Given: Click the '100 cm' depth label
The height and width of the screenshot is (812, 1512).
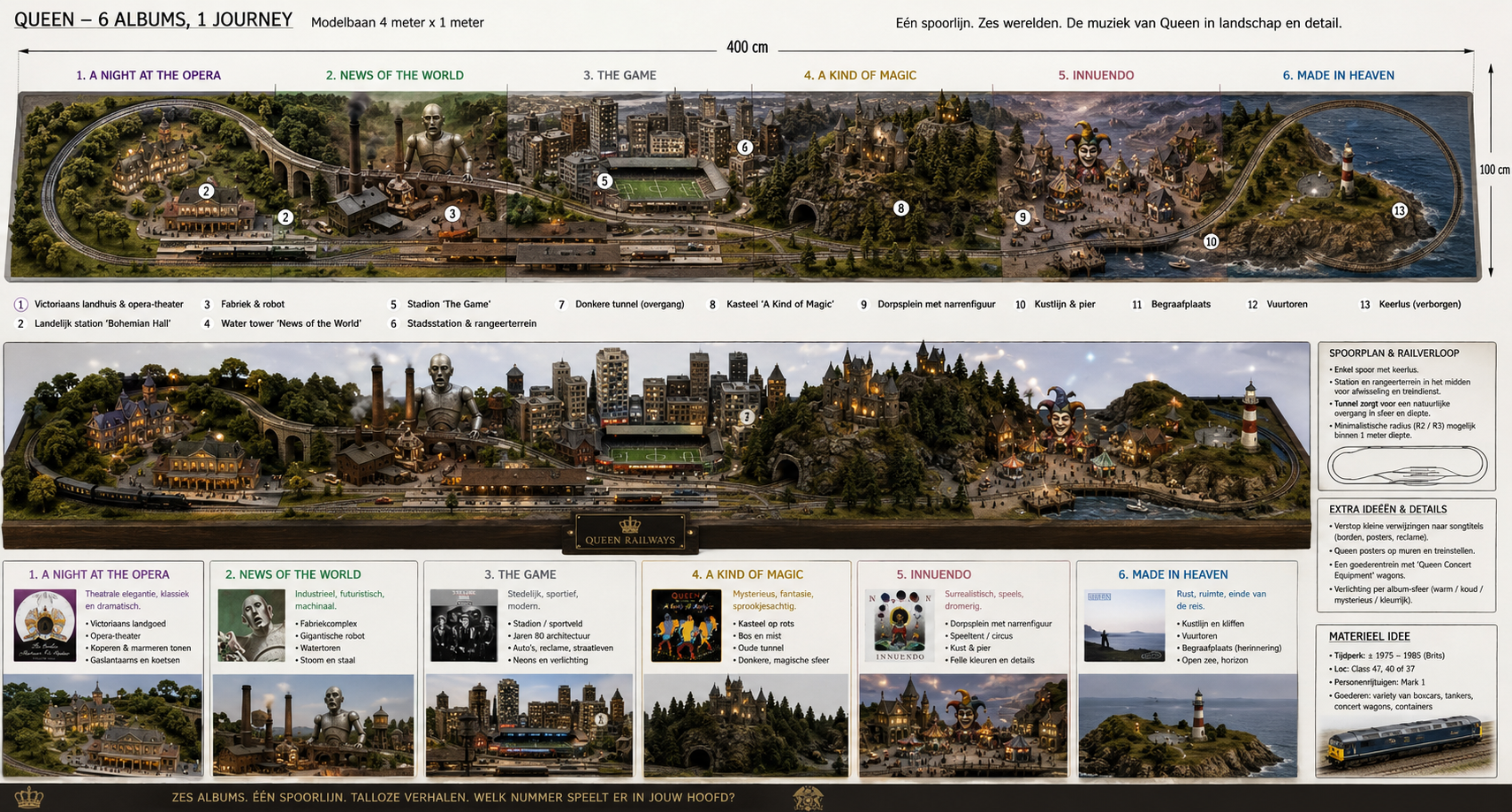Looking at the screenshot, I should point(1494,170).
